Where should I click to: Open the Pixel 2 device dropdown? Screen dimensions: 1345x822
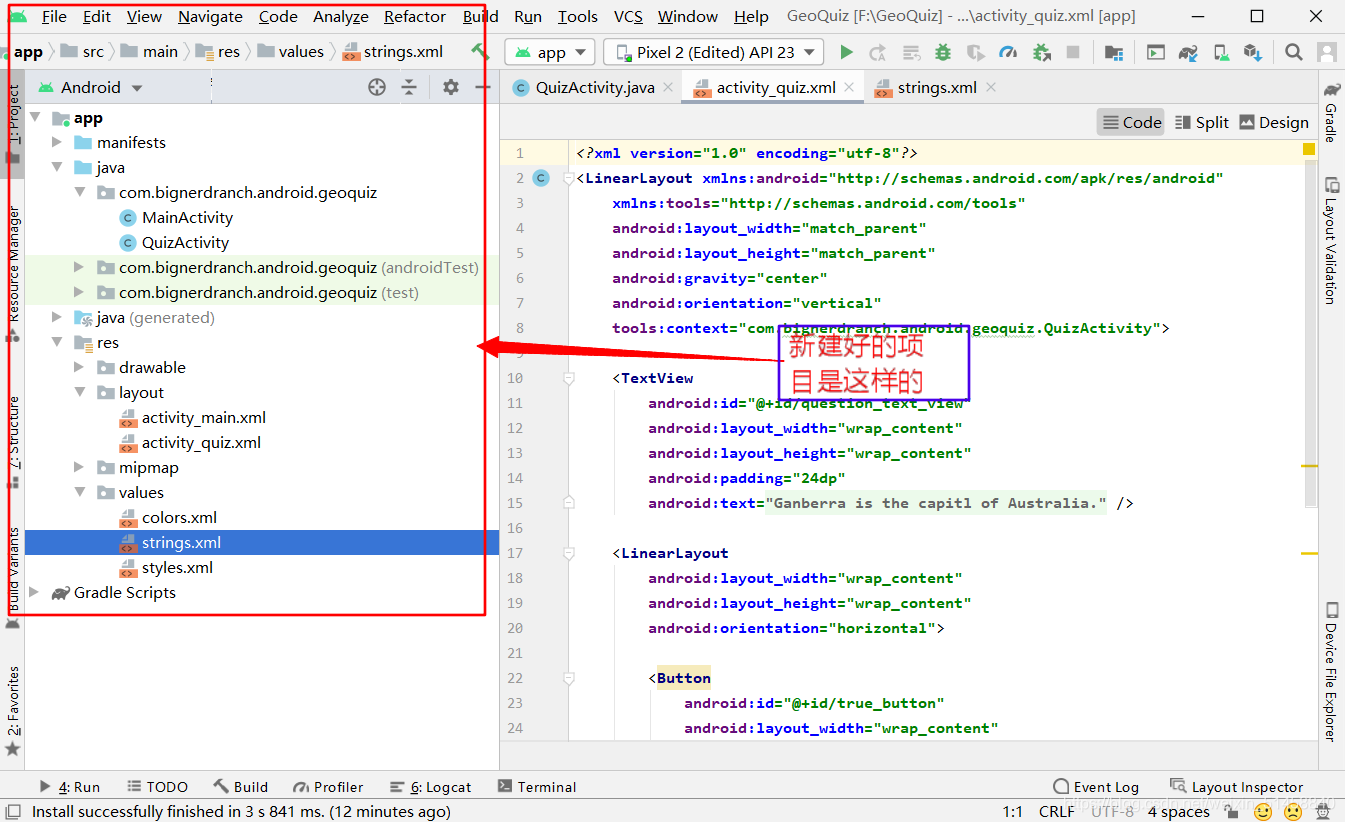(714, 52)
